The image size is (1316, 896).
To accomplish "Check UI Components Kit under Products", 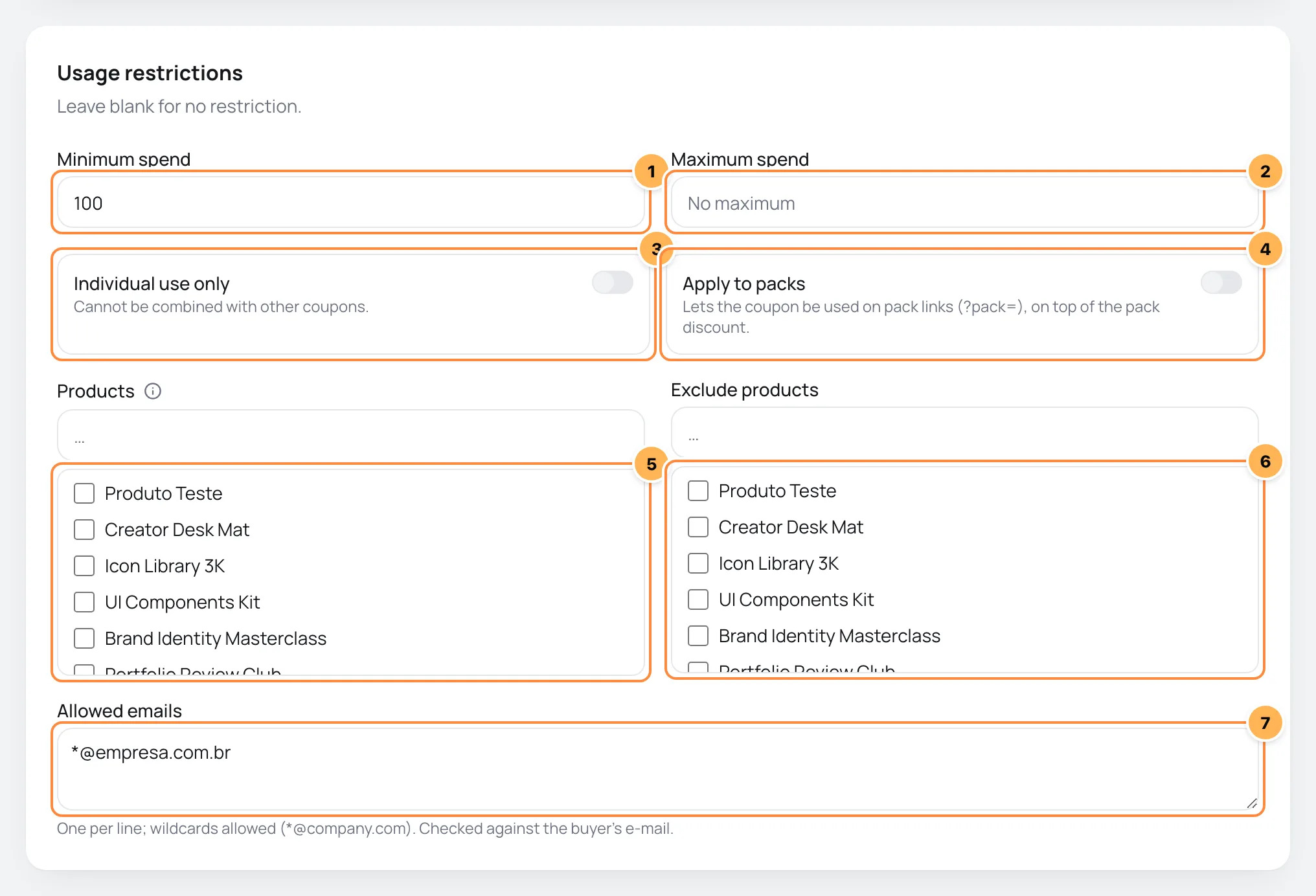I will (x=84, y=602).
